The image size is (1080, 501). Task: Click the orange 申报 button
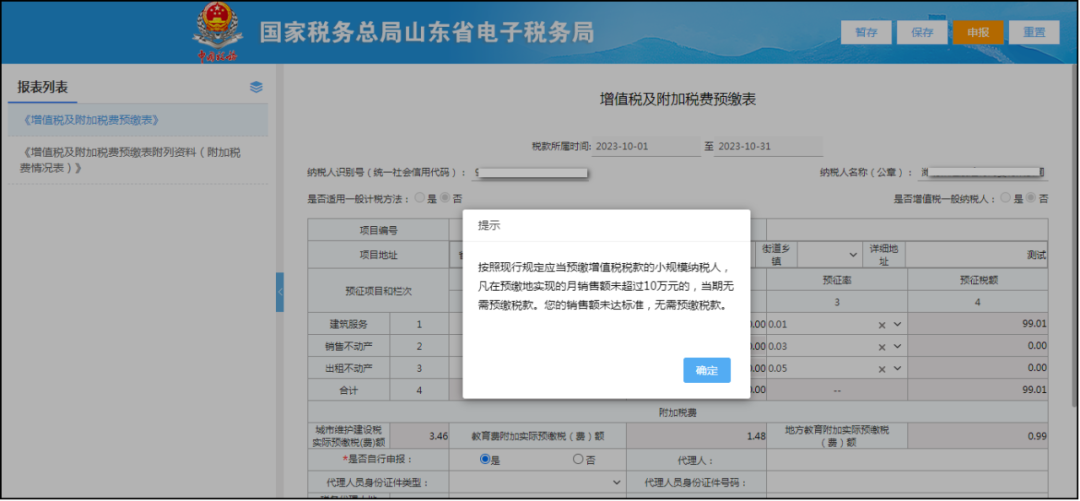click(x=977, y=32)
